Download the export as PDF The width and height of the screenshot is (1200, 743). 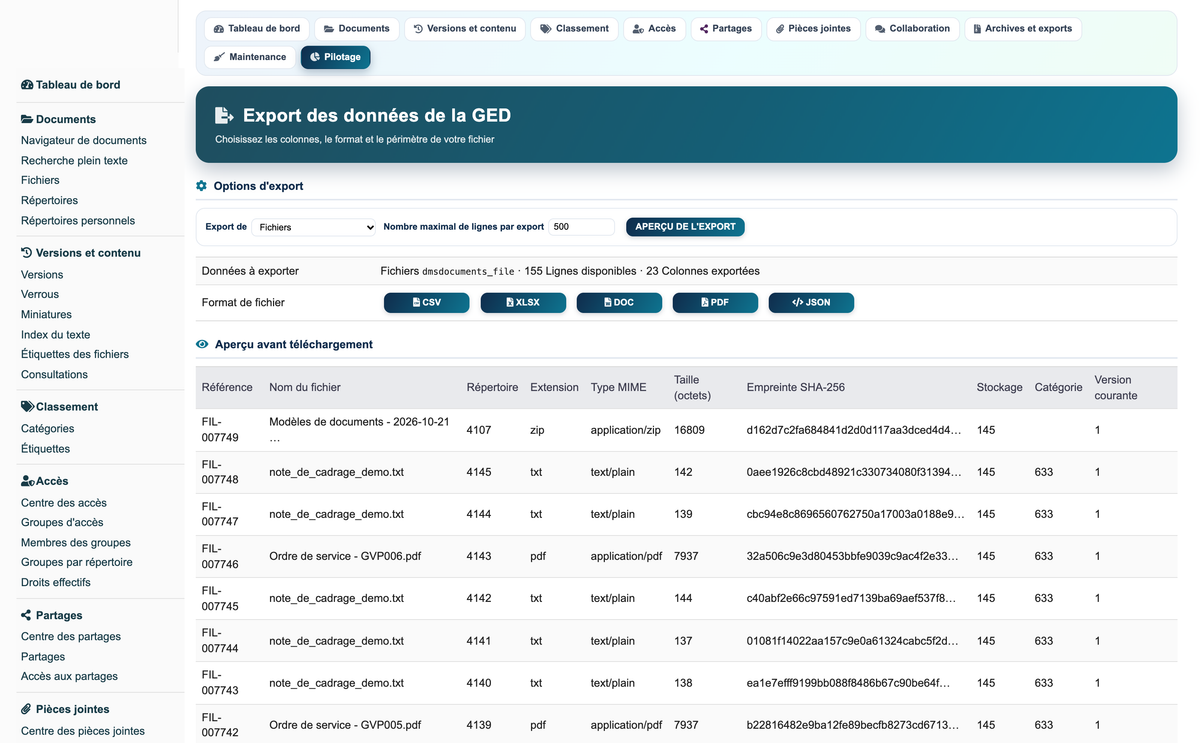point(715,302)
